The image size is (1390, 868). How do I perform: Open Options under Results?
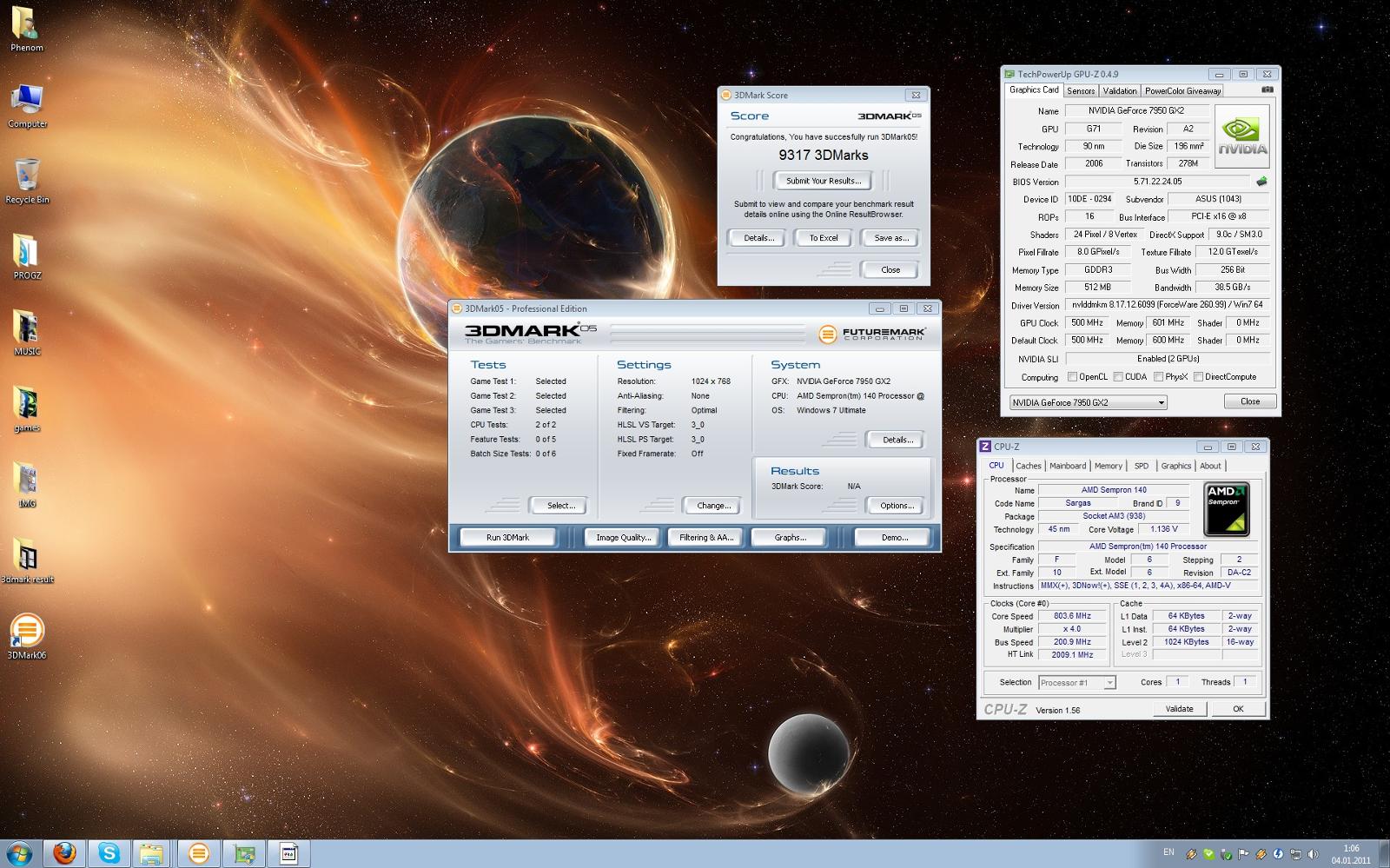(897, 506)
